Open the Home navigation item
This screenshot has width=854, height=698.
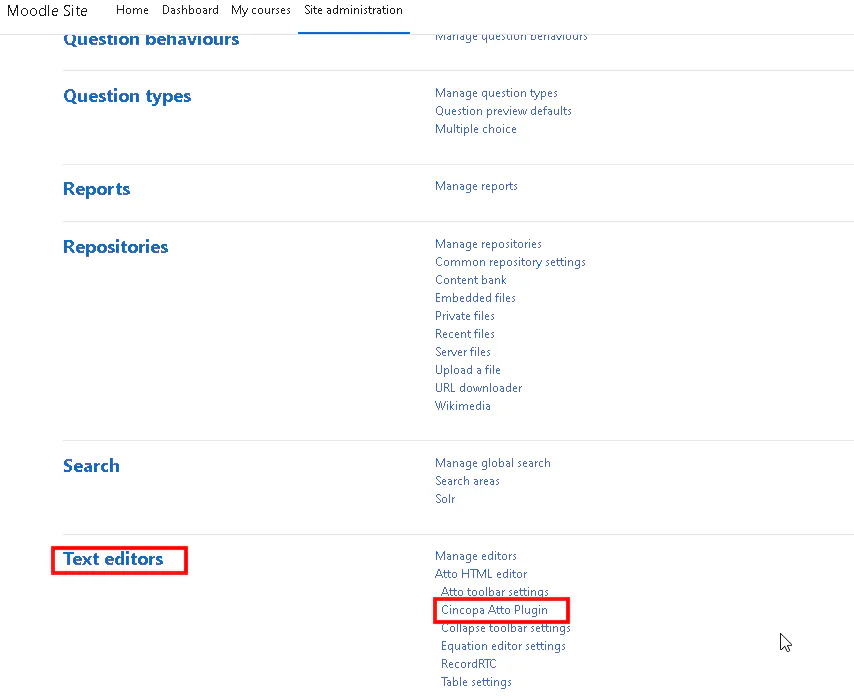pos(132,10)
